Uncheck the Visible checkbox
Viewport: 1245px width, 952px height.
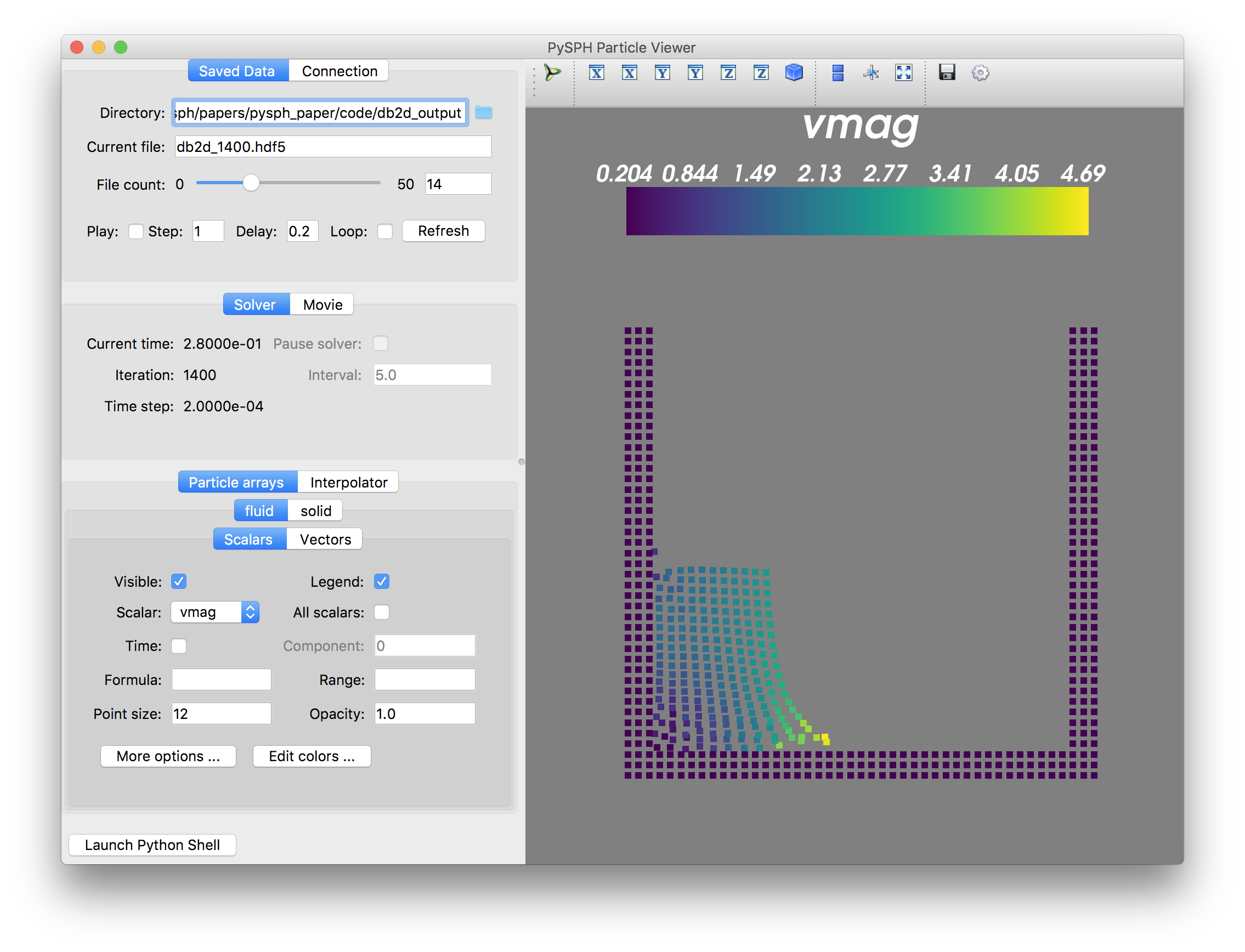pyautogui.click(x=179, y=581)
